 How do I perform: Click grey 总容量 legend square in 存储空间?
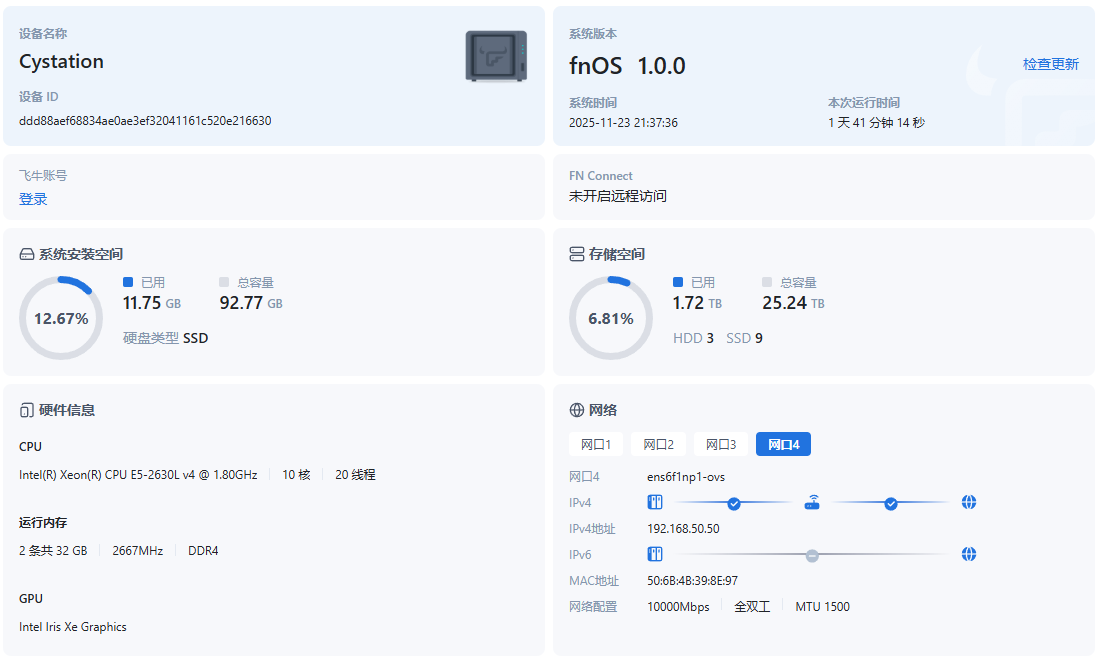(x=767, y=283)
